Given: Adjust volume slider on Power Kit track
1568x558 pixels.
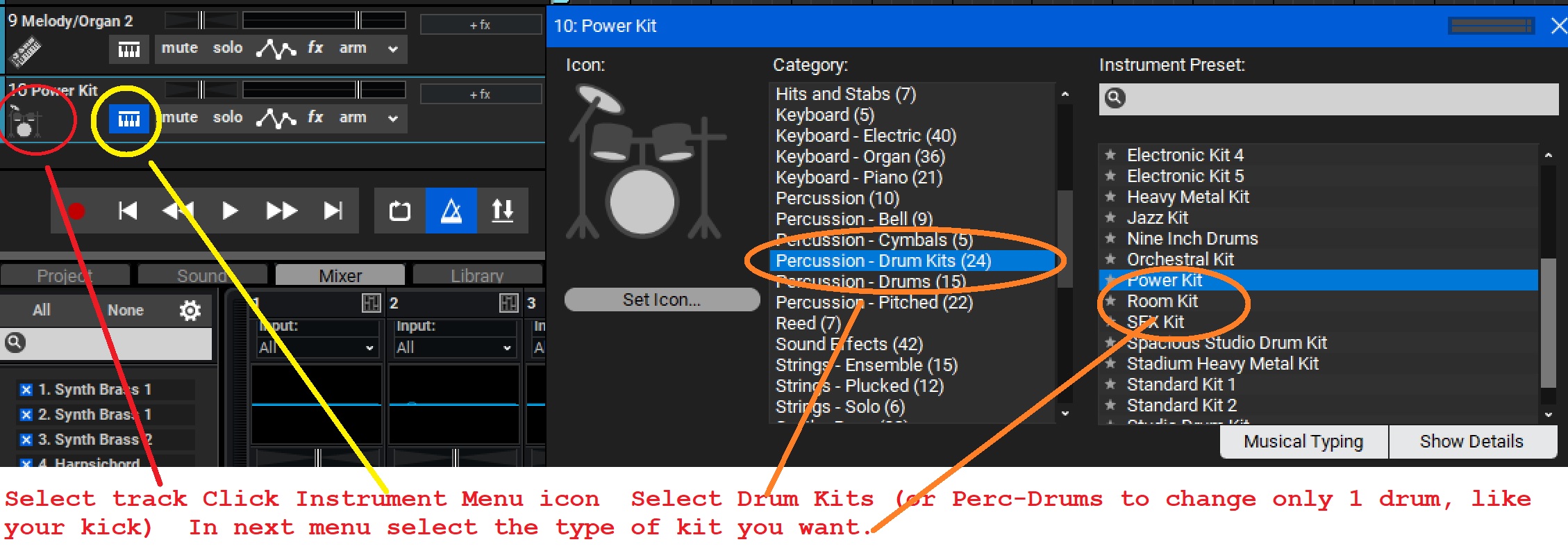Looking at the screenshot, I should pos(324,89).
